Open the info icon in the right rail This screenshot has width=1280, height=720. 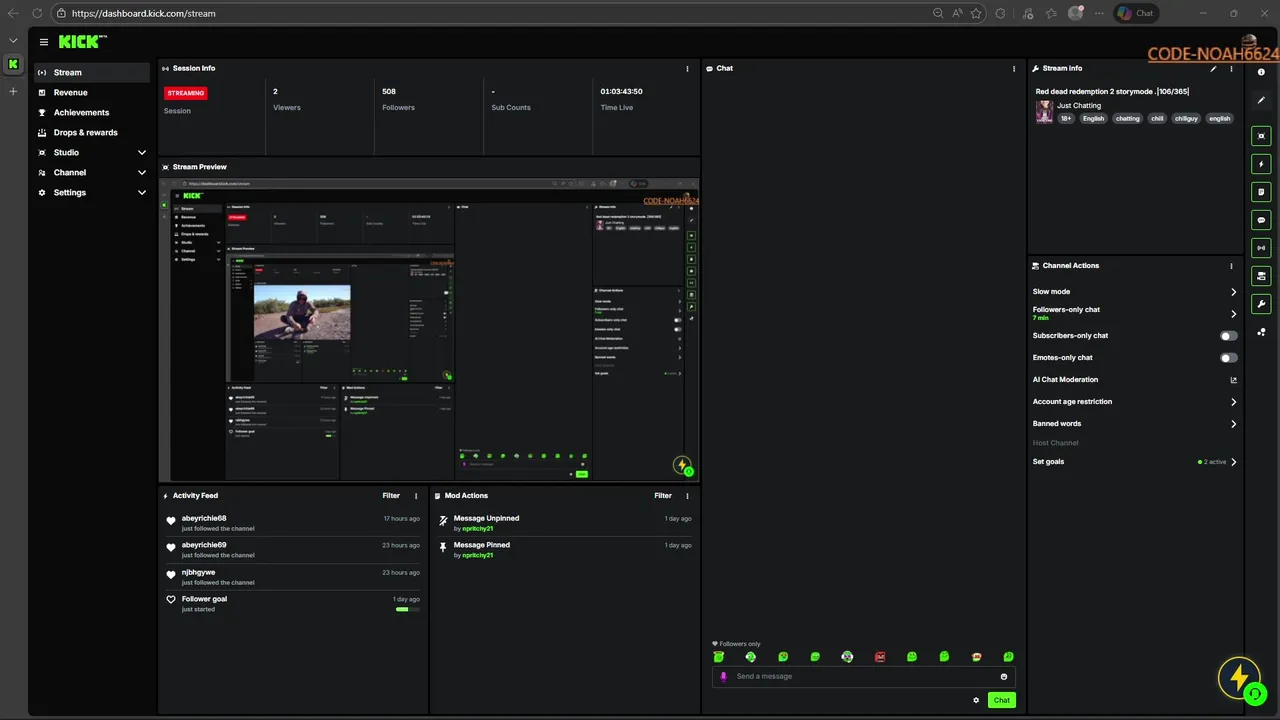tap(1261, 72)
